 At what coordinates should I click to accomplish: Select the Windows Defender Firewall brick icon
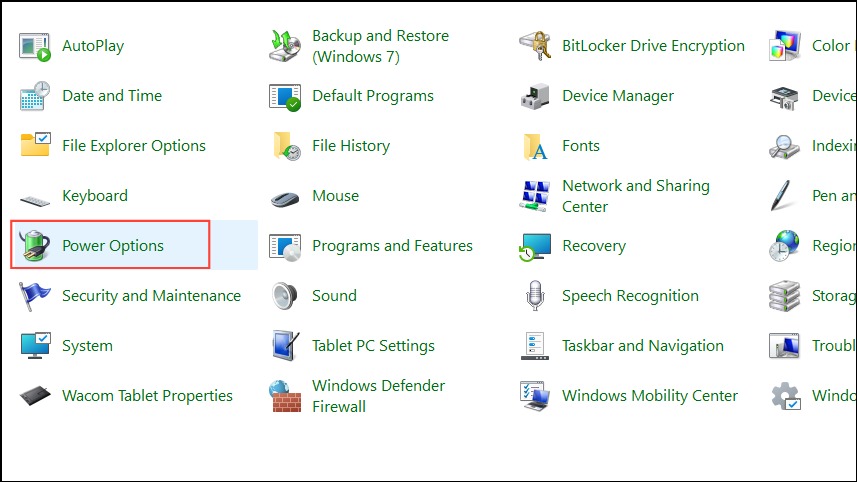pos(285,396)
